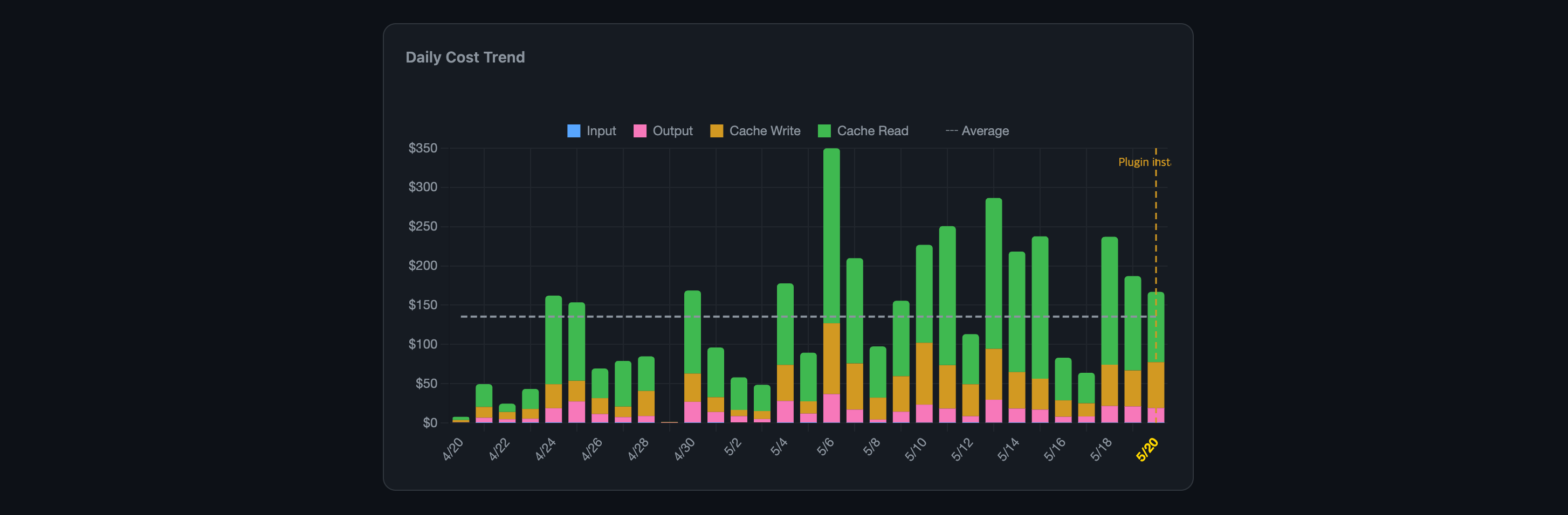Viewport: 1568px width, 515px height.
Task: Click the 5/11 bar reaching $250
Action: coord(947,325)
